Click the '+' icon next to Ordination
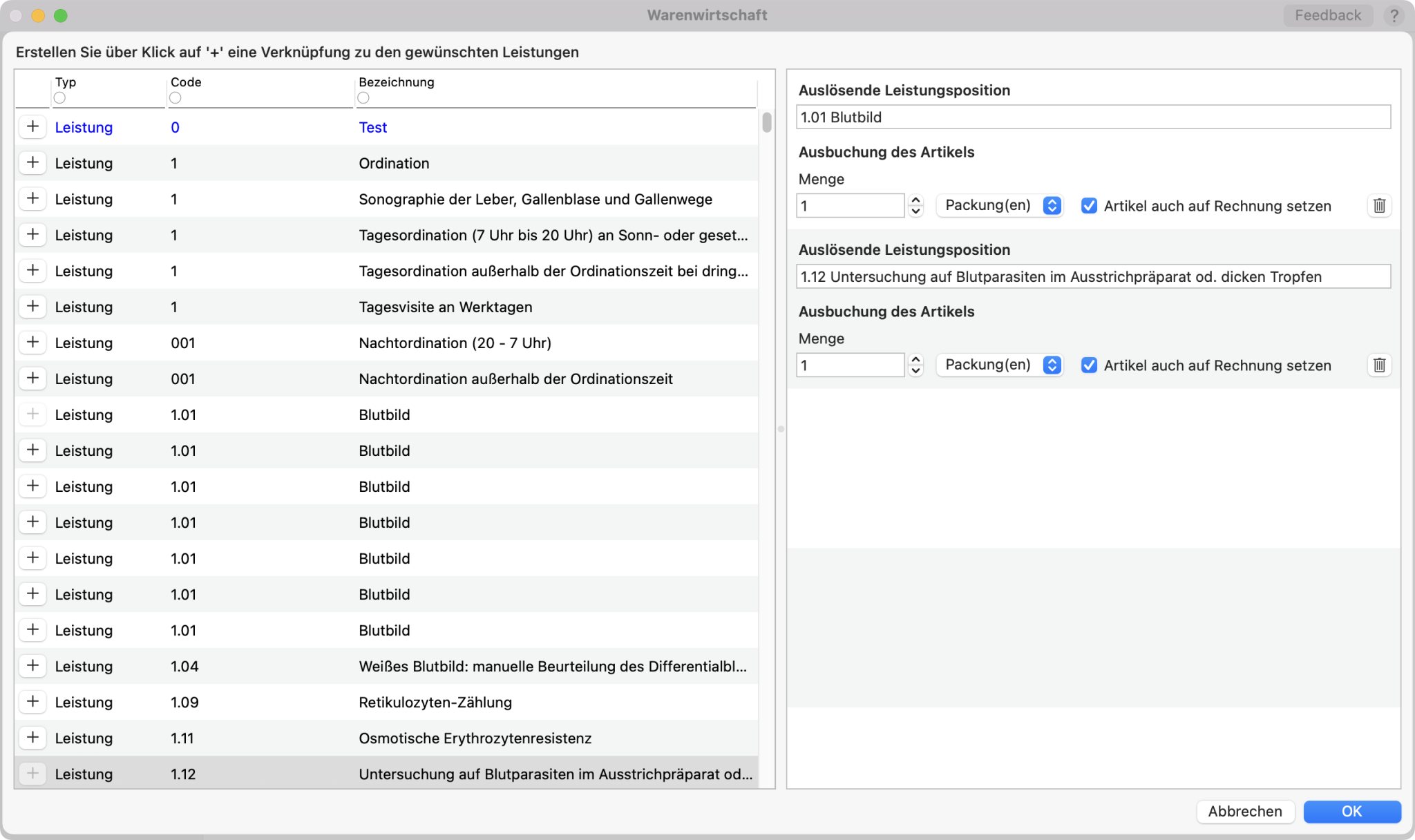1415x840 pixels. [x=33, y=162]
